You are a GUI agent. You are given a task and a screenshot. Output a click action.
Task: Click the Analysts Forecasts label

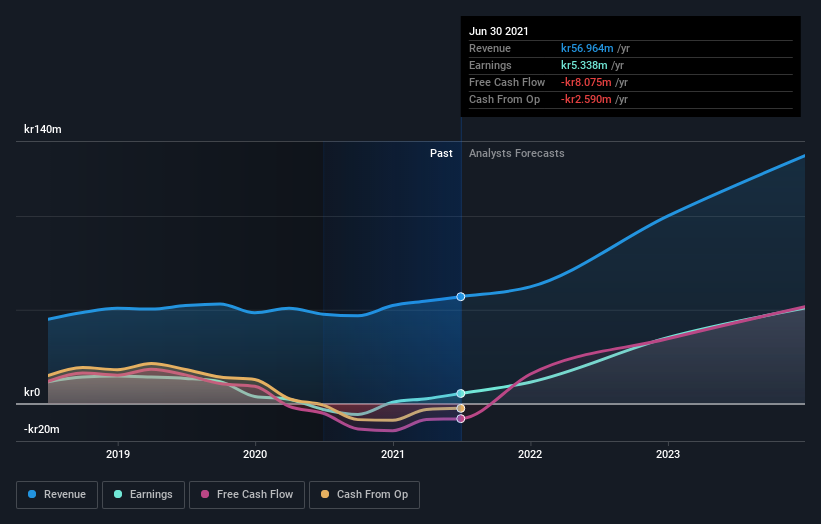click(x=517, y=153)
